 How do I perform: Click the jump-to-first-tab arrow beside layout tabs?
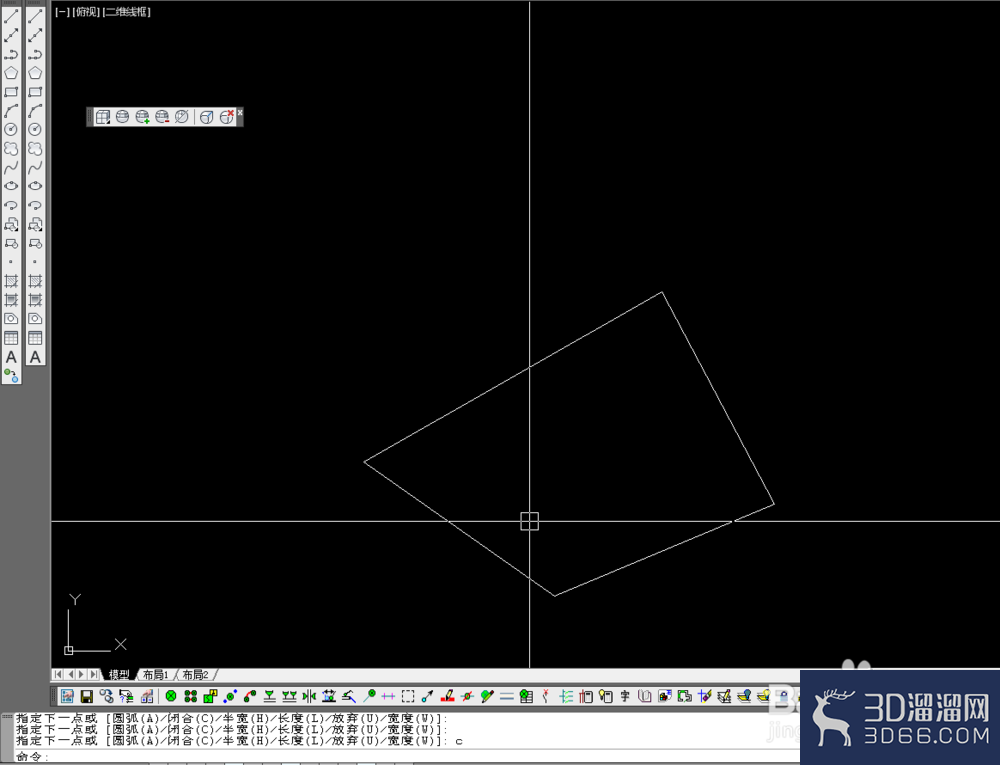58,674
